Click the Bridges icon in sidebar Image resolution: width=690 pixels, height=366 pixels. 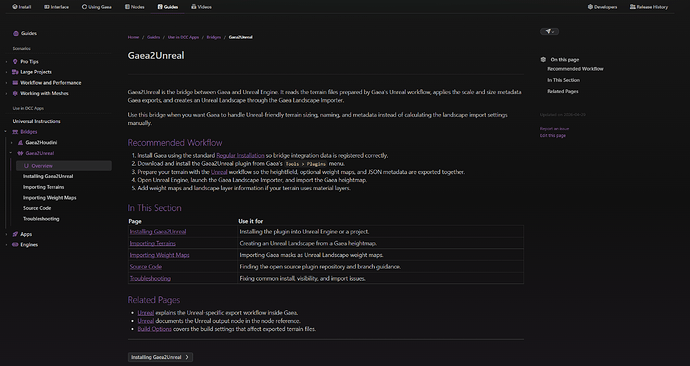pos(15,132)
